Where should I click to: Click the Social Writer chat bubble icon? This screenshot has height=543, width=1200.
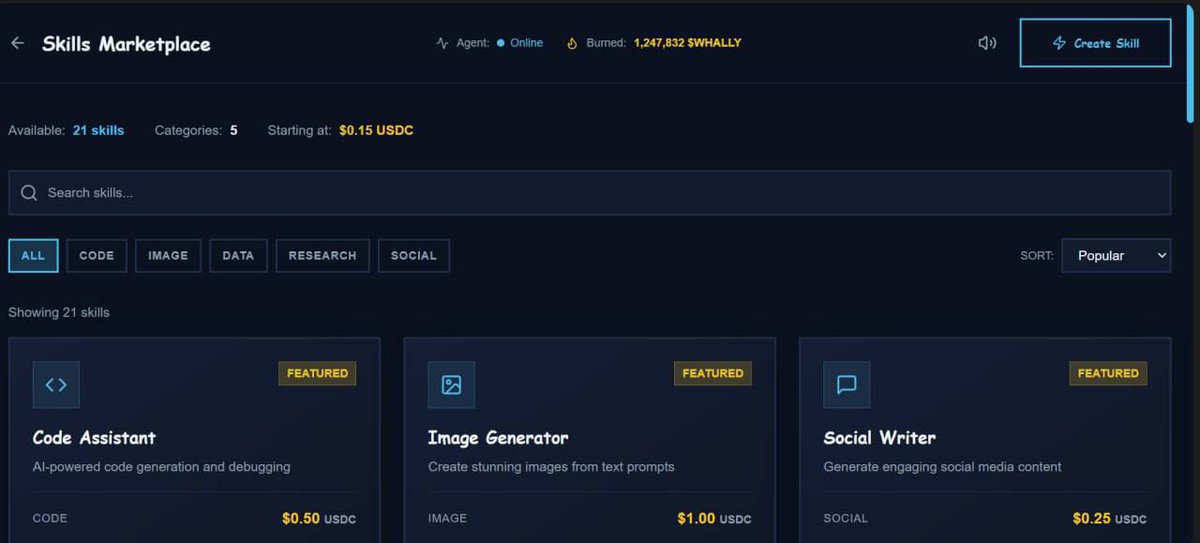pyautogui.click(x=847, y=385)
